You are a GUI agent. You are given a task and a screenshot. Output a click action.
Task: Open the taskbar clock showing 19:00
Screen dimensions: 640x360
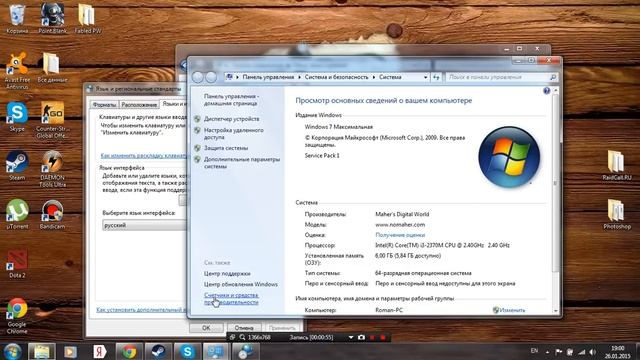pos(618,352)
